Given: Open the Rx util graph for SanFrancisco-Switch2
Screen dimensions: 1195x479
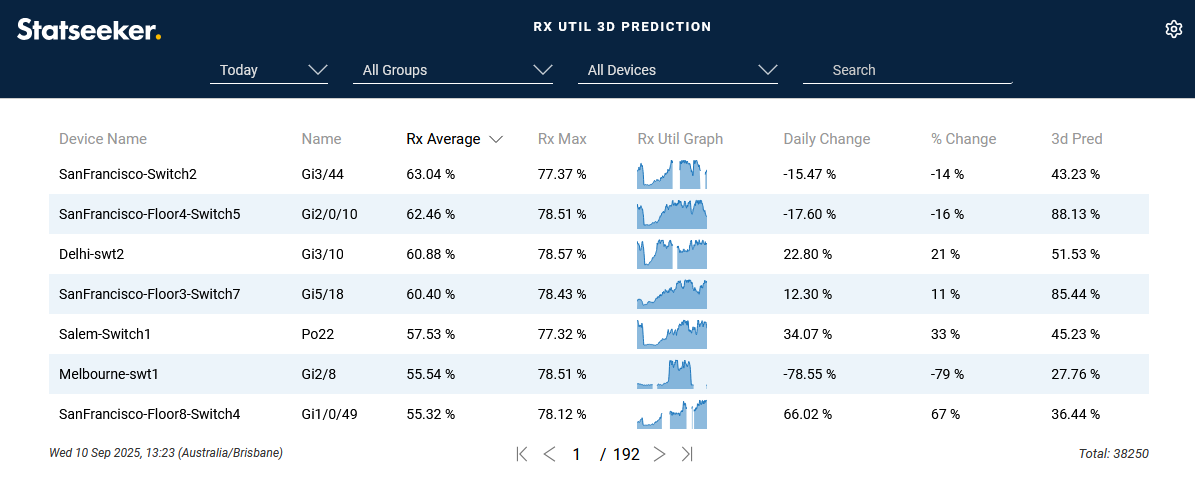Looking at the screenshot, I should click(672, 174).
